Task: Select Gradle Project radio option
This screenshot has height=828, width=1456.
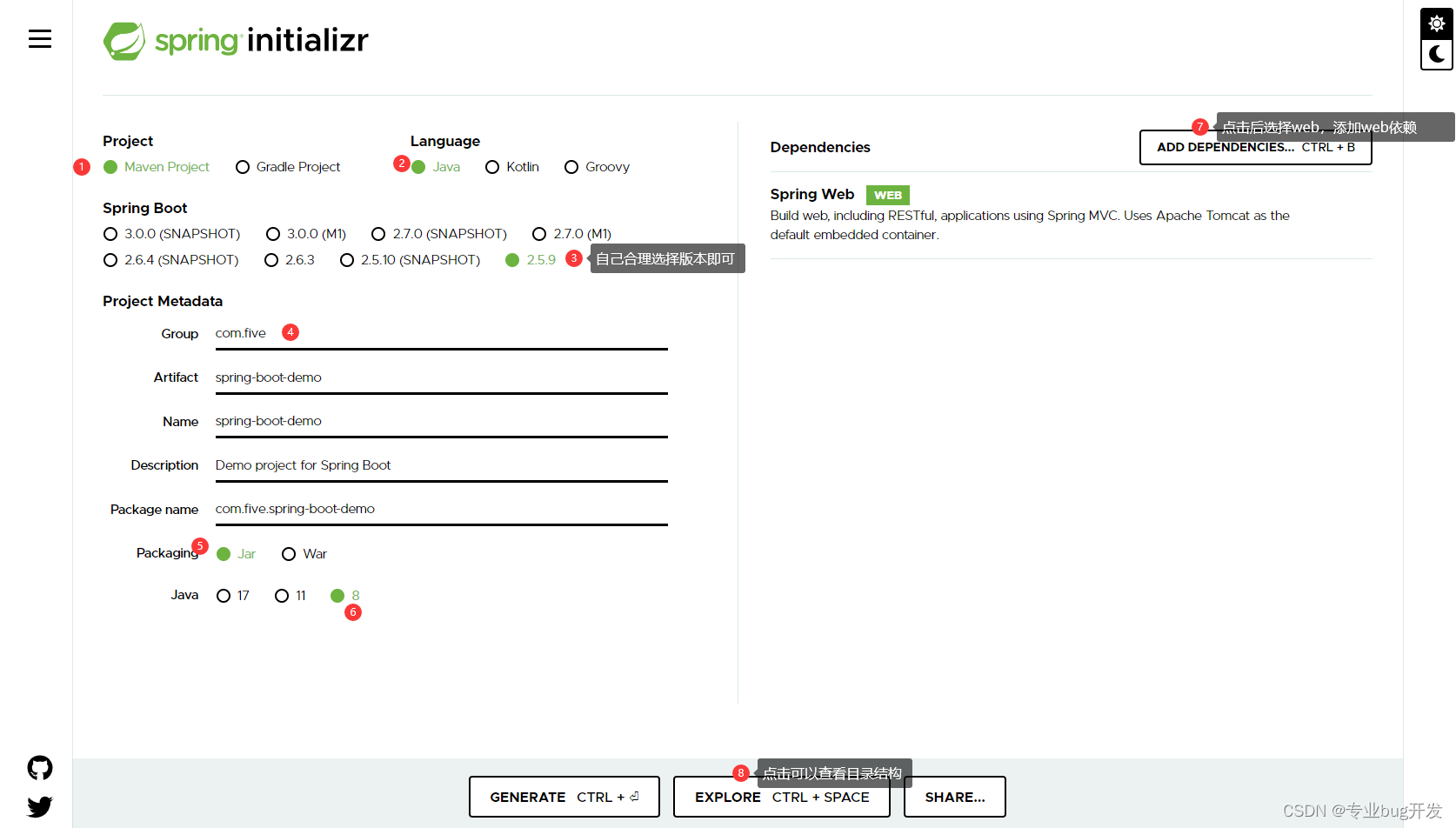Action: tap(288, 167)
